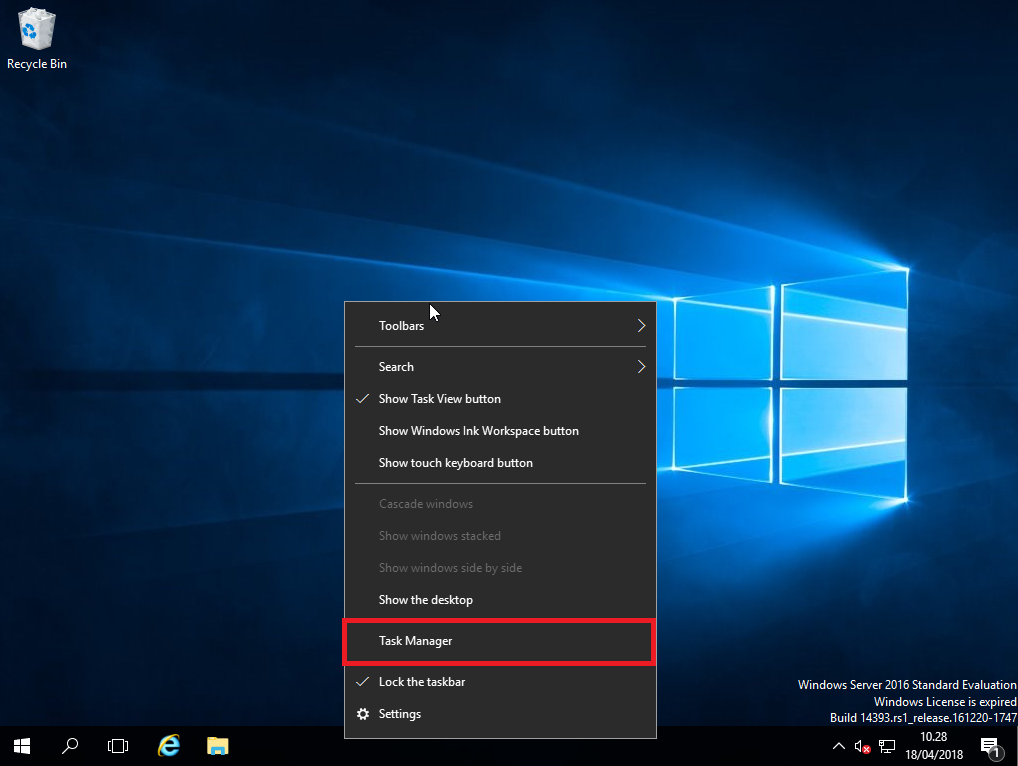Click the Start button
Viewport: 1018px width, 766px height.
click(21, 746)
